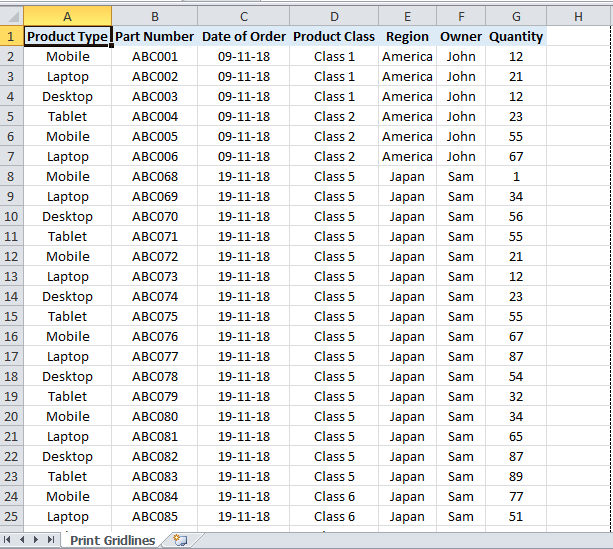The width and height of the screenshot is (613, 549).
Task: Click the Owner header cell
Action: [461, 36]
